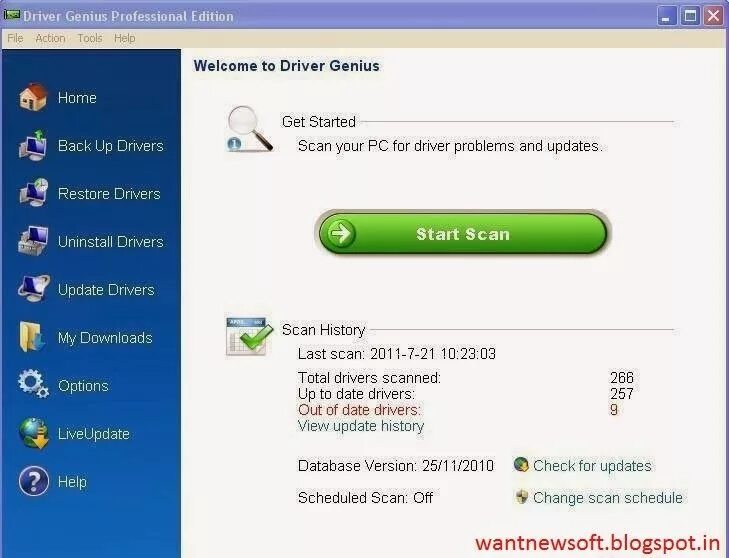
Task: Click the Scheduled Scan: Off text
Action: click(x=365, y=498)
